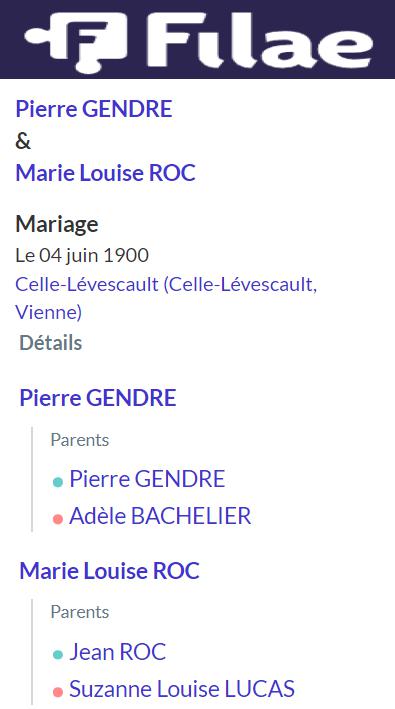Open the Jean ROC parent link
The image size is (395, 709).
coord(118,652)
